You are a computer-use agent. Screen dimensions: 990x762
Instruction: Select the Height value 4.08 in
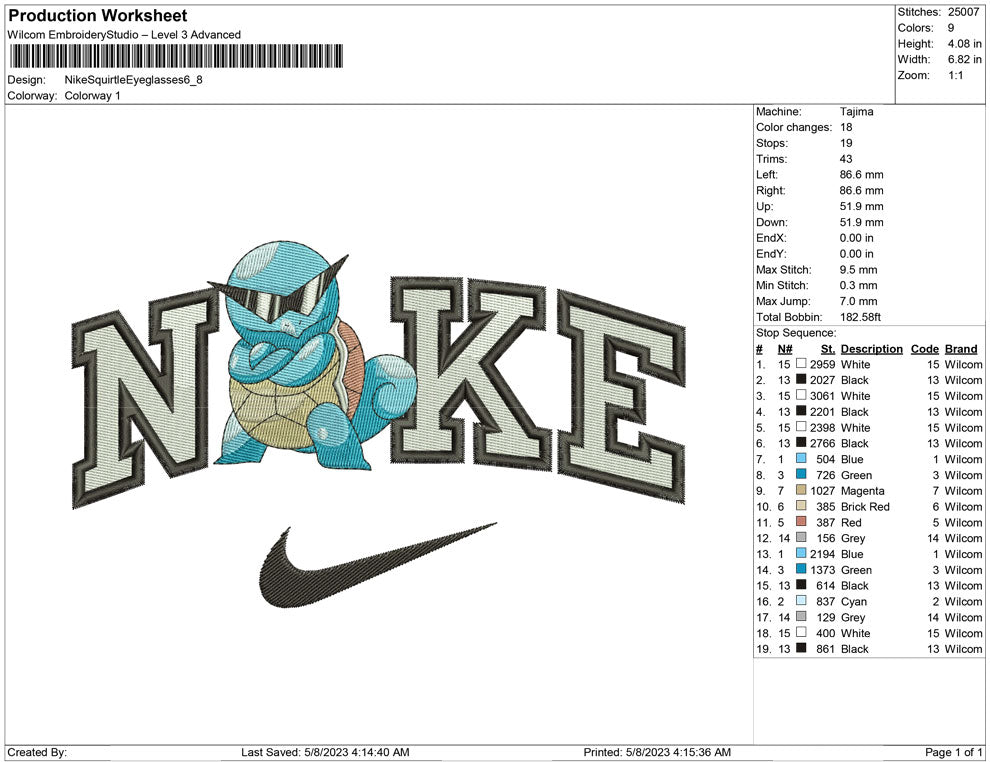click(964, 44)
